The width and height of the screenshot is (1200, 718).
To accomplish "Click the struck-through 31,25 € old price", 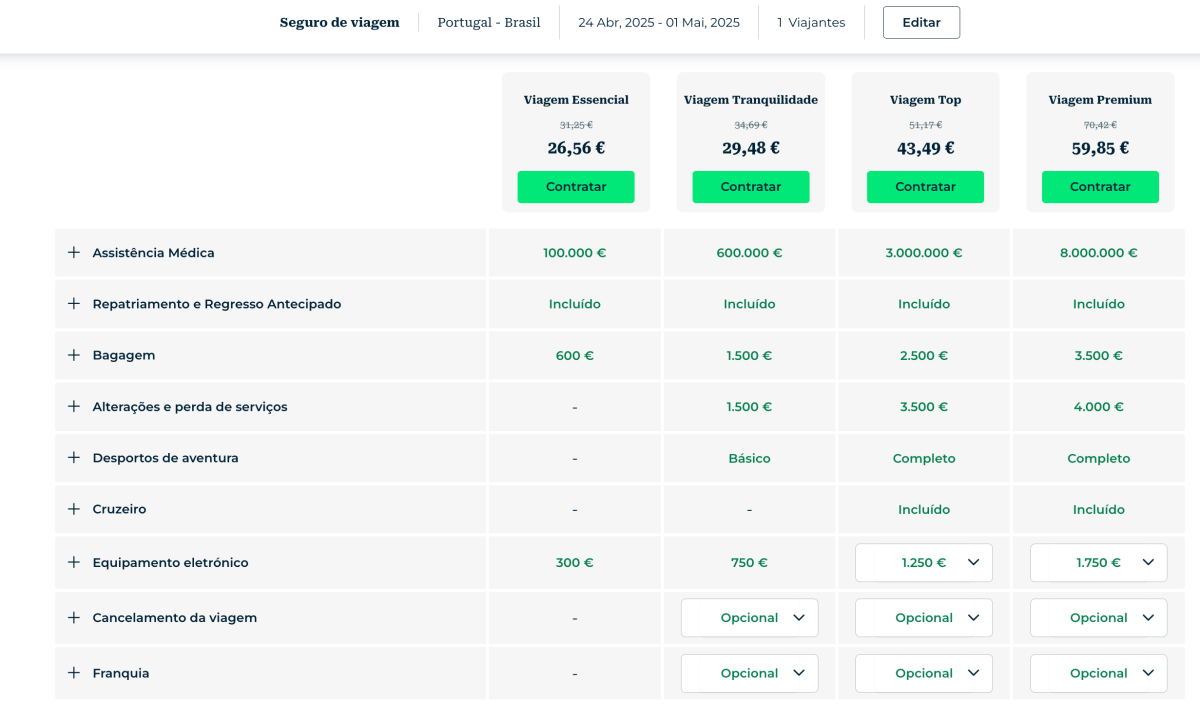I will coord(576,125).
